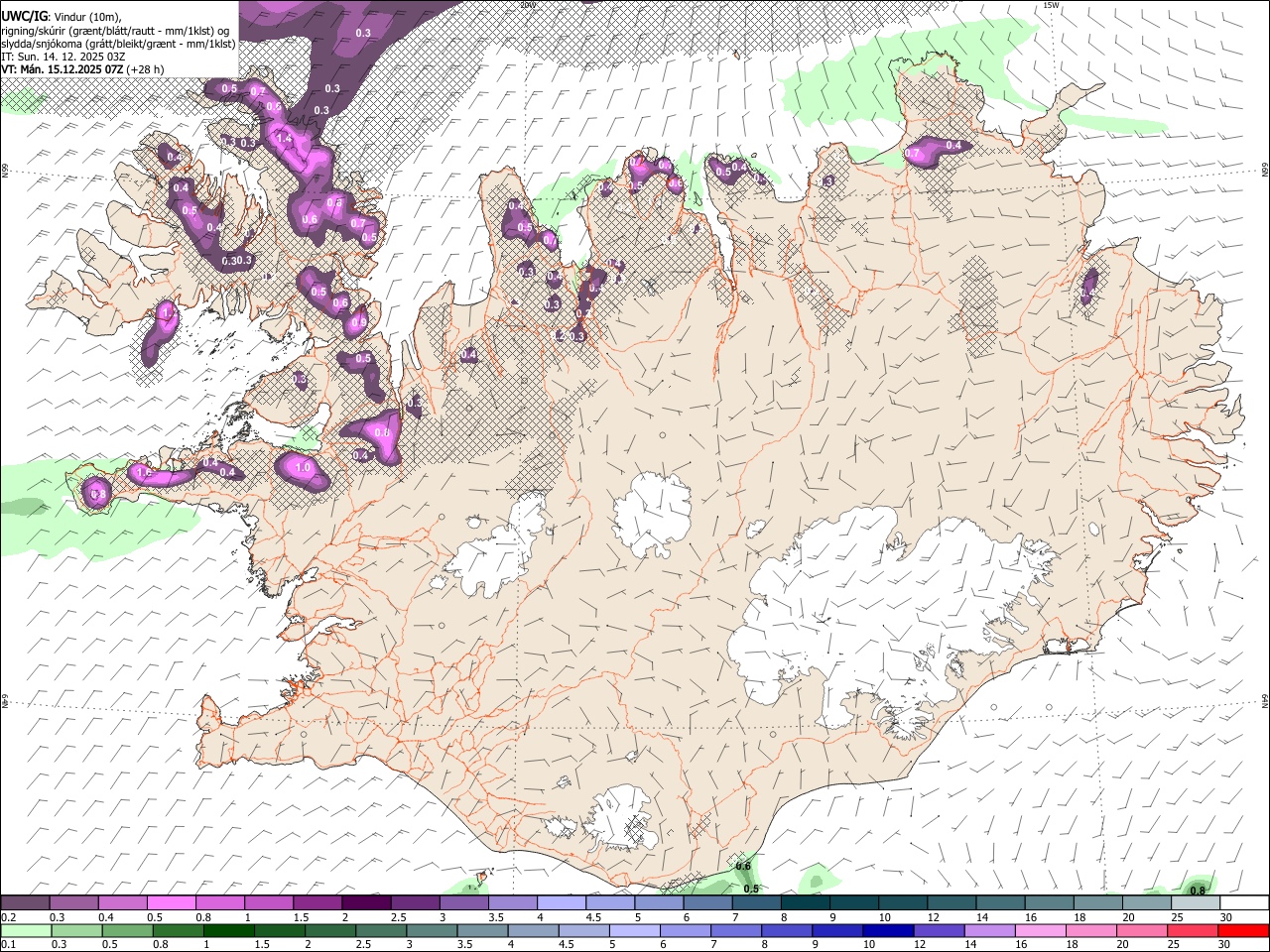Click the lavender 14–16 lower legend swatch
Screen dimensions: 1270x952
click(989, 930)
